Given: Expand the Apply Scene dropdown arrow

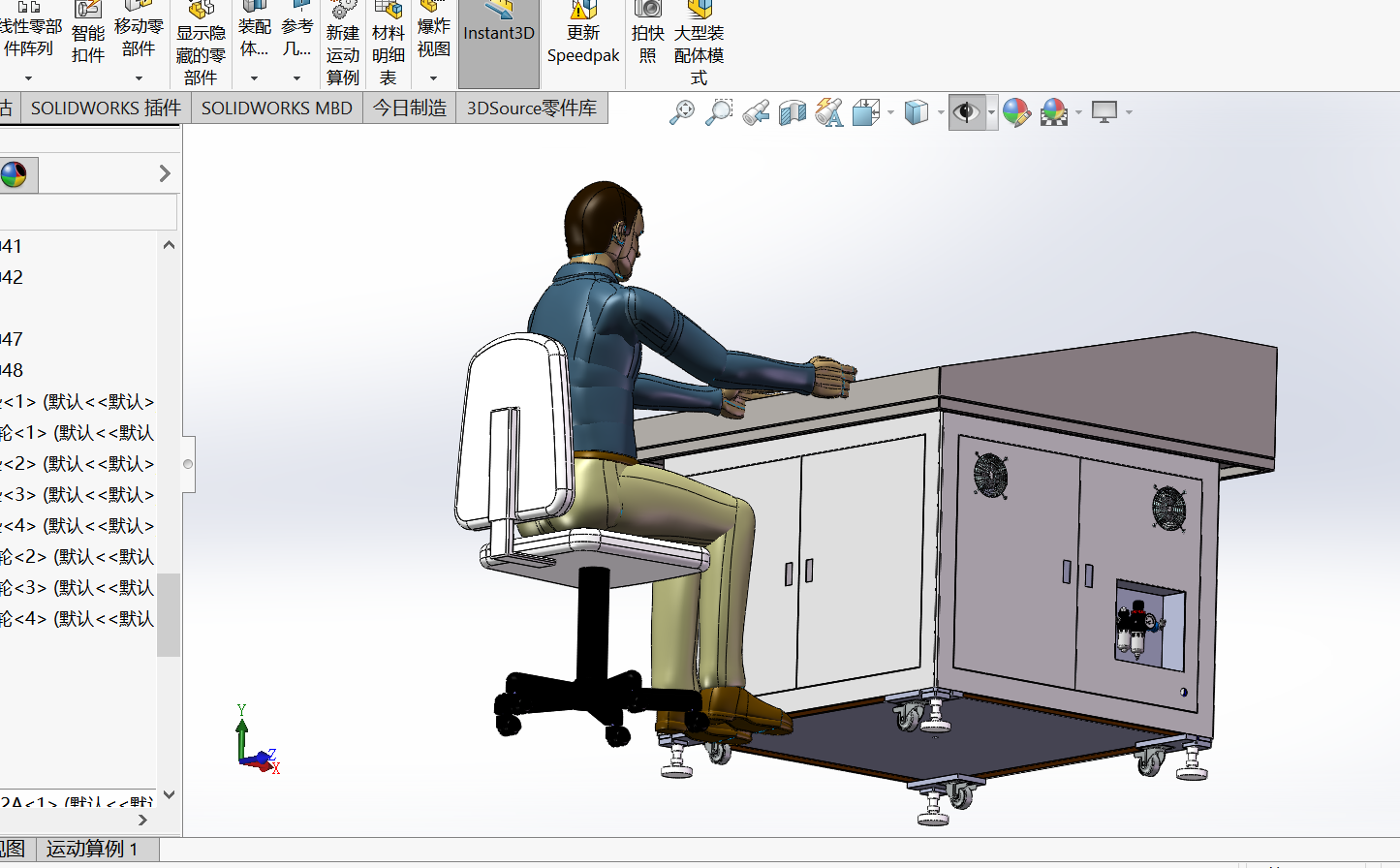Looking at the screenshot, I should pos(1078,113).
